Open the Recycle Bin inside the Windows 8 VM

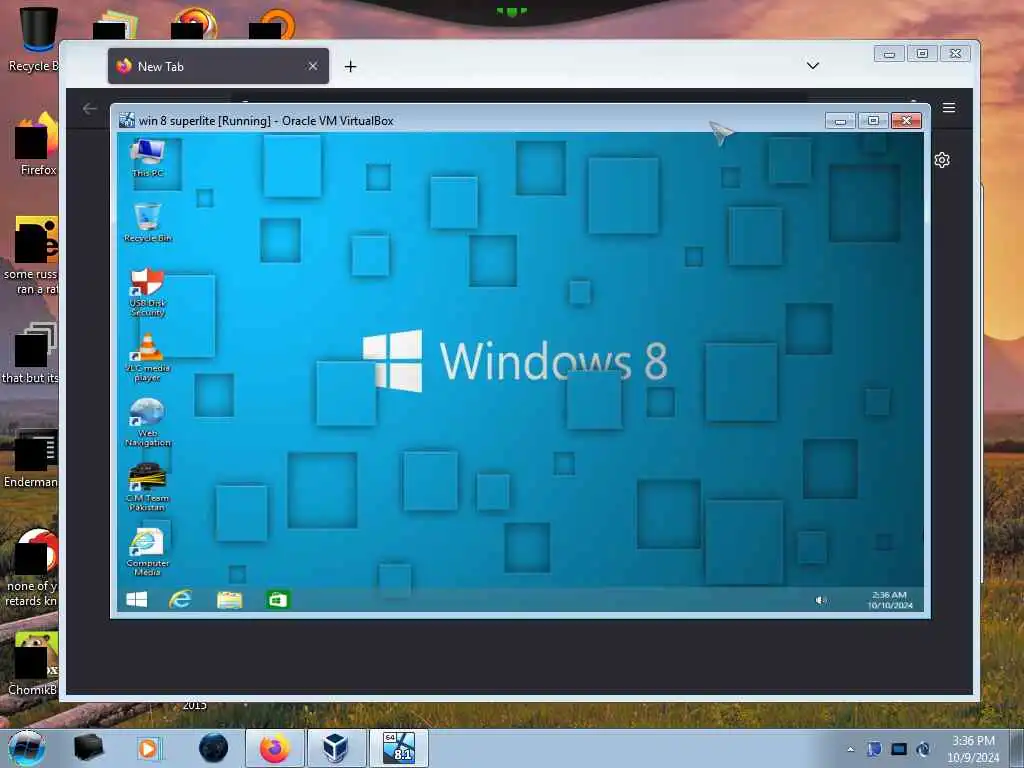click(x=148, y=223)
